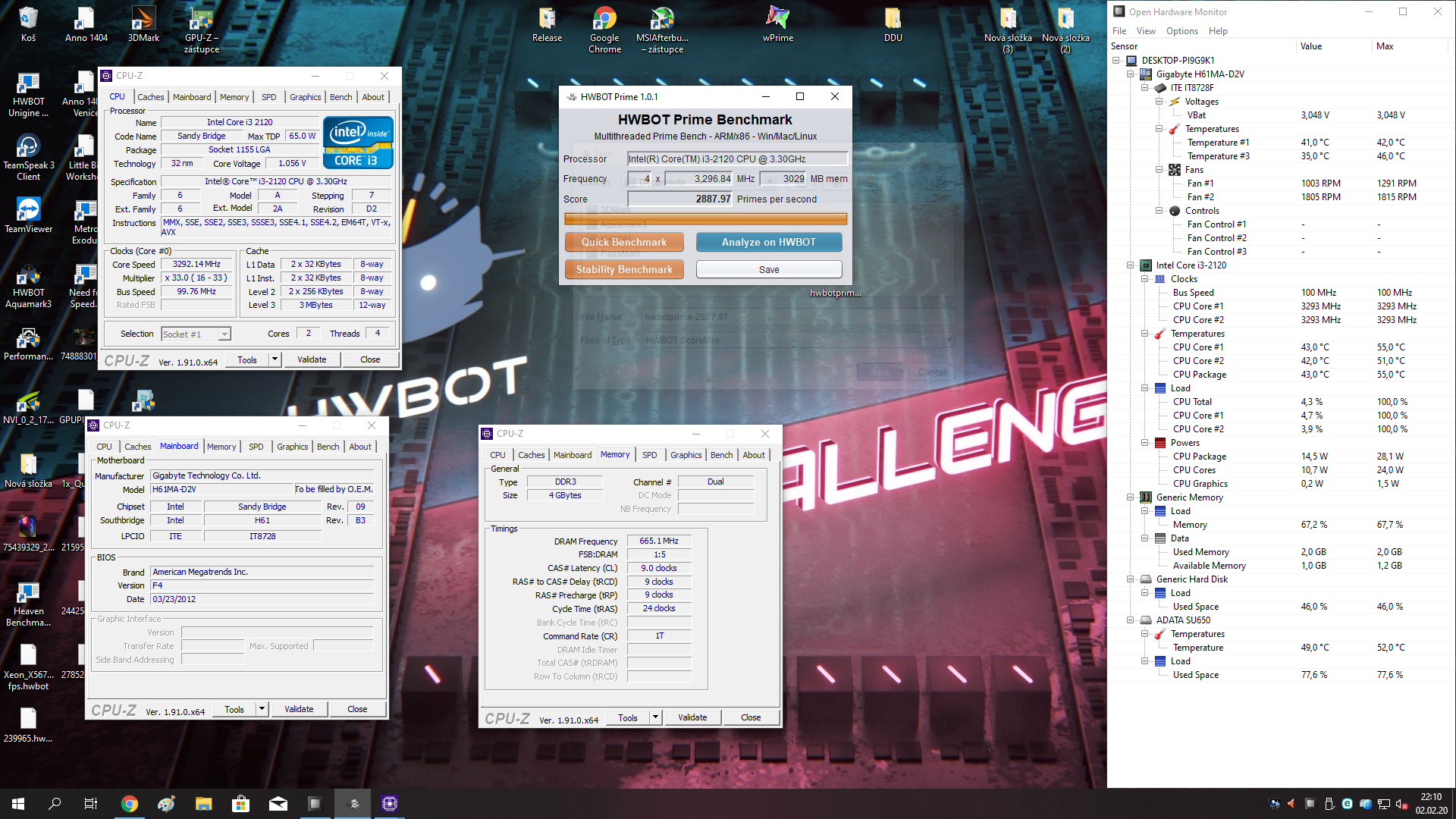Open Task View on taskbar
The width and height of the screenshot is (1456, 819).
pyautogui.click(x=91, y=804)
